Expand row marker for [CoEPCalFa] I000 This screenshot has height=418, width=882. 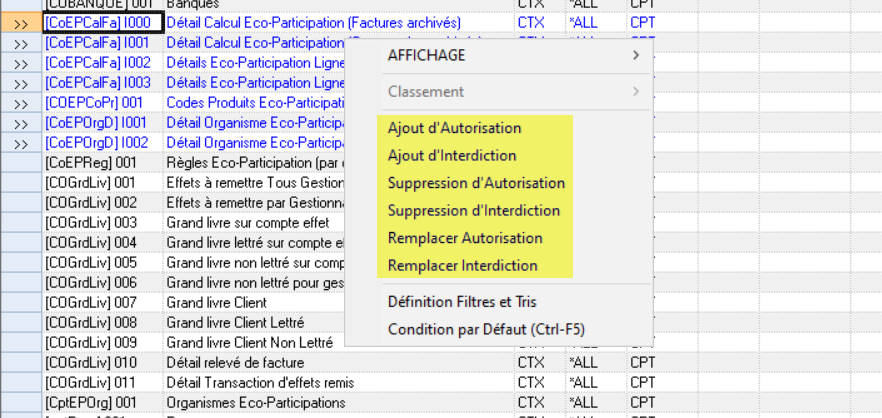tap(20, 23)
